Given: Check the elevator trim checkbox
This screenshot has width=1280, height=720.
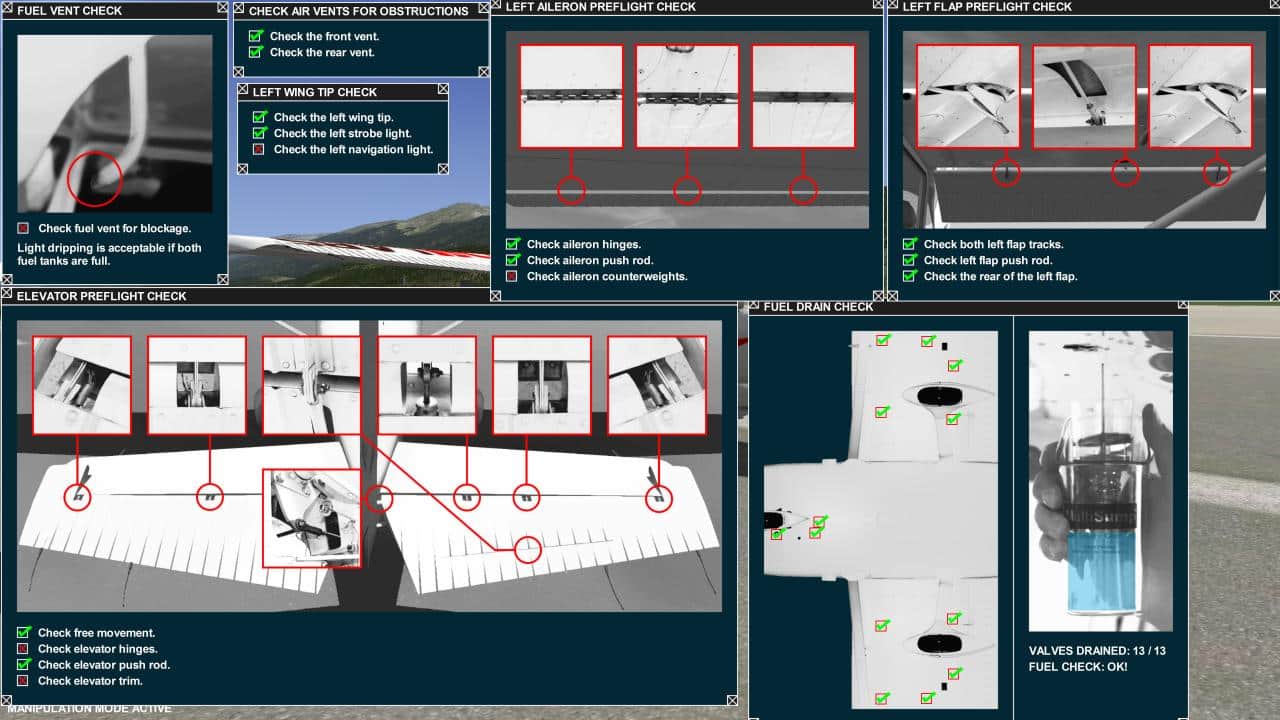Looking at the screenshot, I should click(x=23, y=681).
